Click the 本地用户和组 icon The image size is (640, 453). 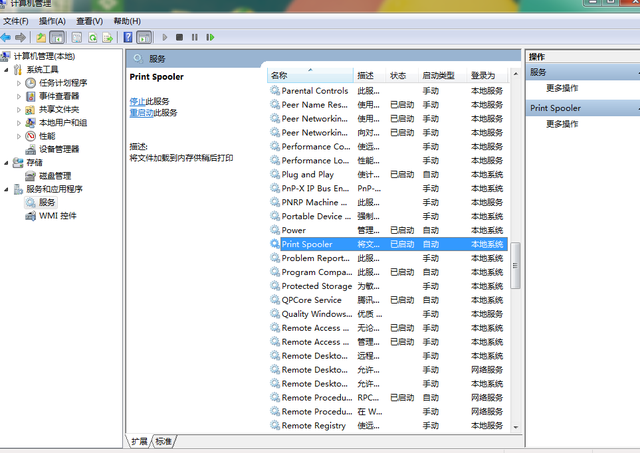click(x=31, y=123)
